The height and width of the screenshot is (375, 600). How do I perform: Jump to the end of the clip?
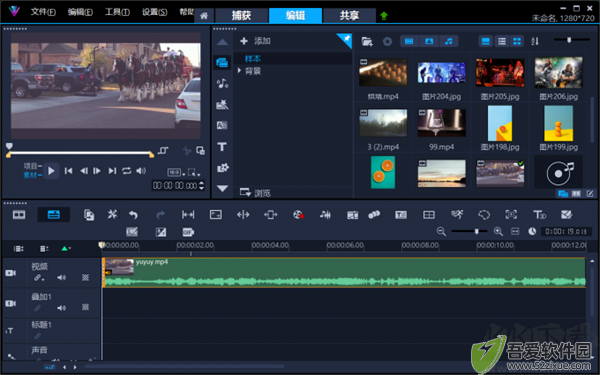[x=112, y=171]
